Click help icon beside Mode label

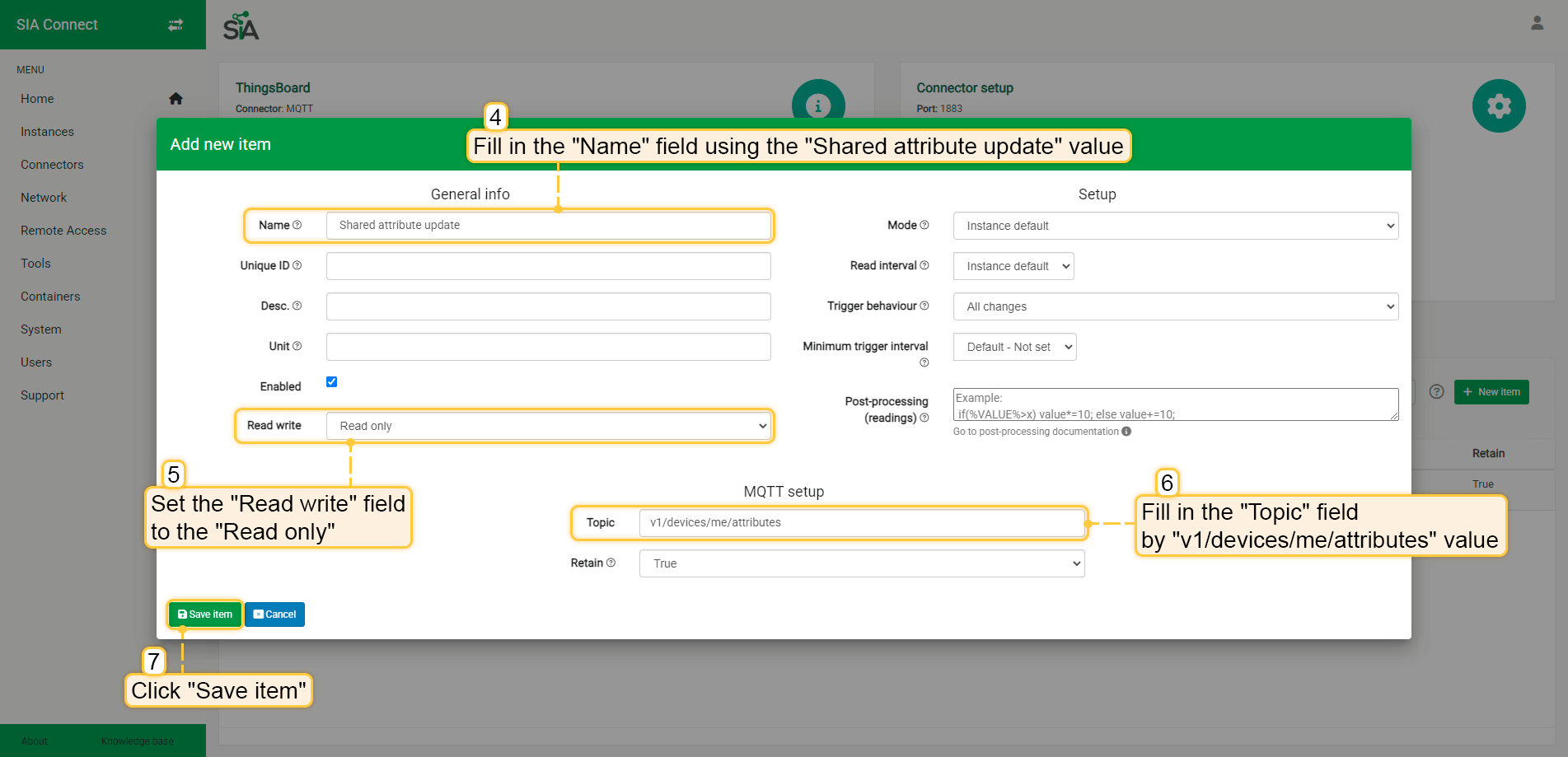click(924, 225)
